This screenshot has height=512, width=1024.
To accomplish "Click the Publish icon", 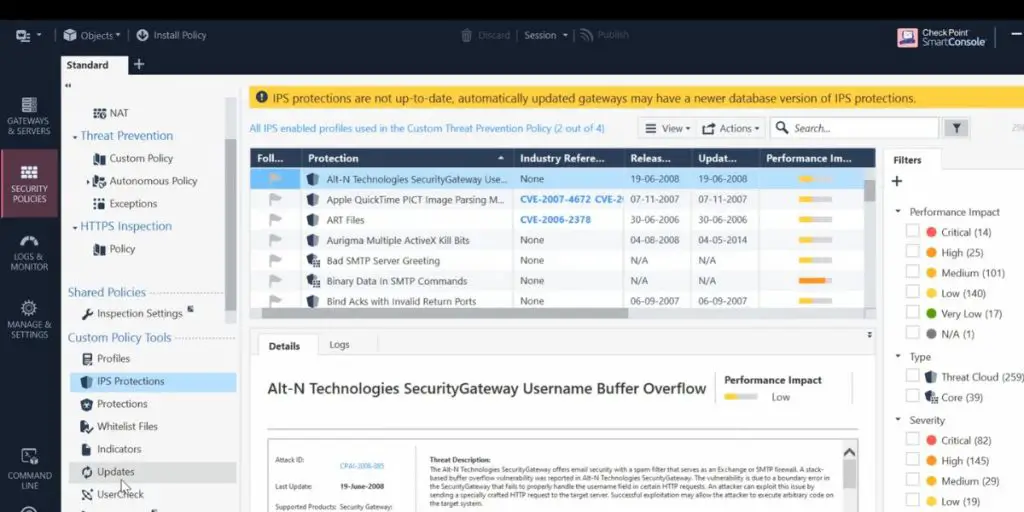I will click(586, 35).
